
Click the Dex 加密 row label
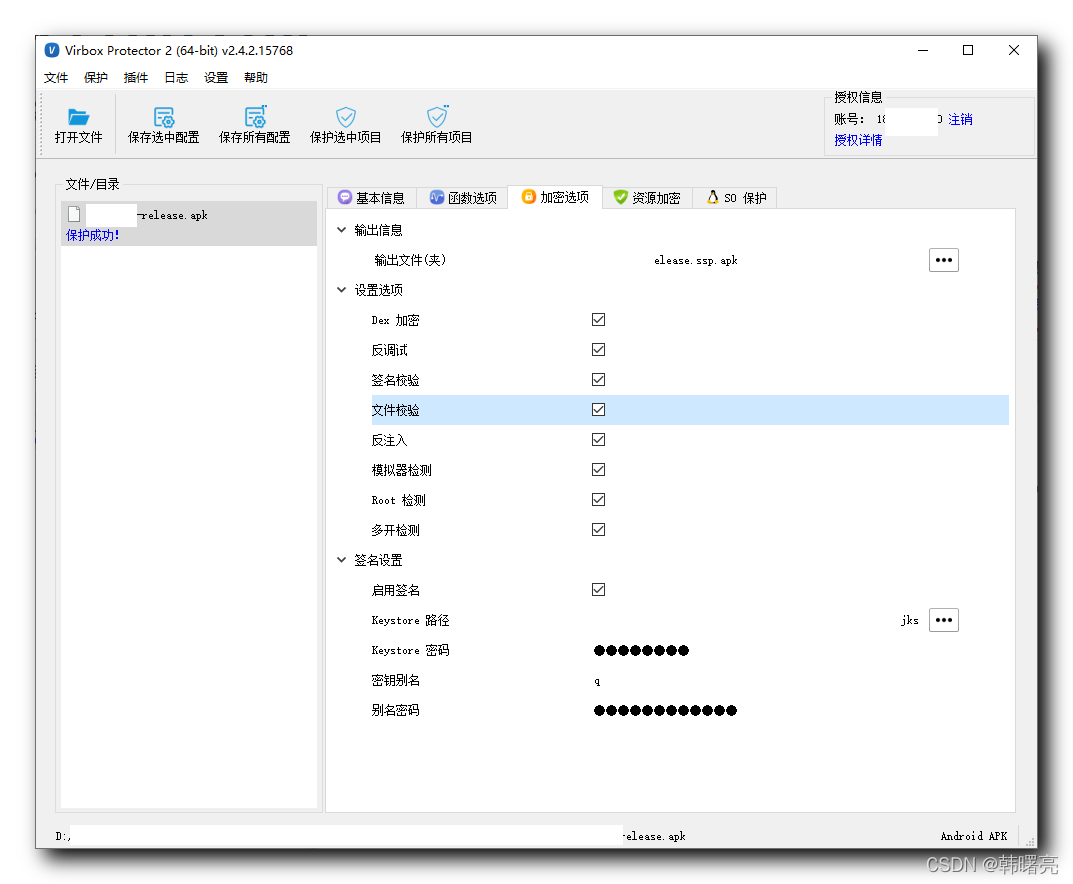[396, 320]
